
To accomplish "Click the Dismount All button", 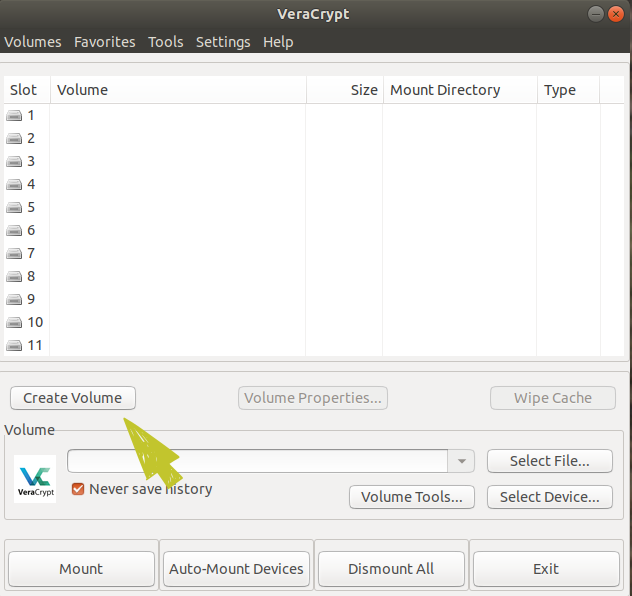I will [x=391, y=569].
